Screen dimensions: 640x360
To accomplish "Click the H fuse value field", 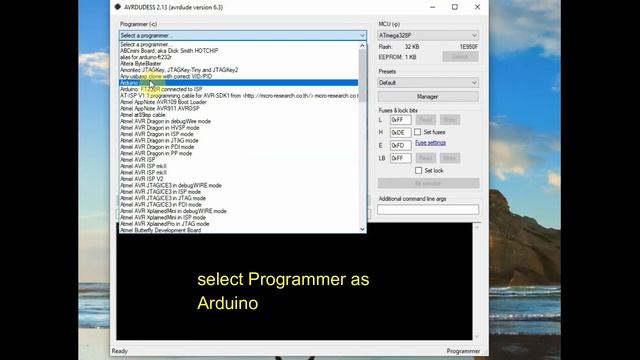I will [400, 133].
